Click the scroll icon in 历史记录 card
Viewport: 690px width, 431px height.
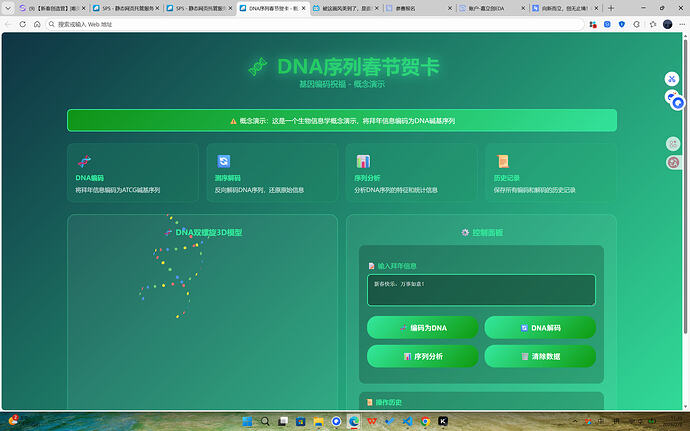click(x=503, y=162)
